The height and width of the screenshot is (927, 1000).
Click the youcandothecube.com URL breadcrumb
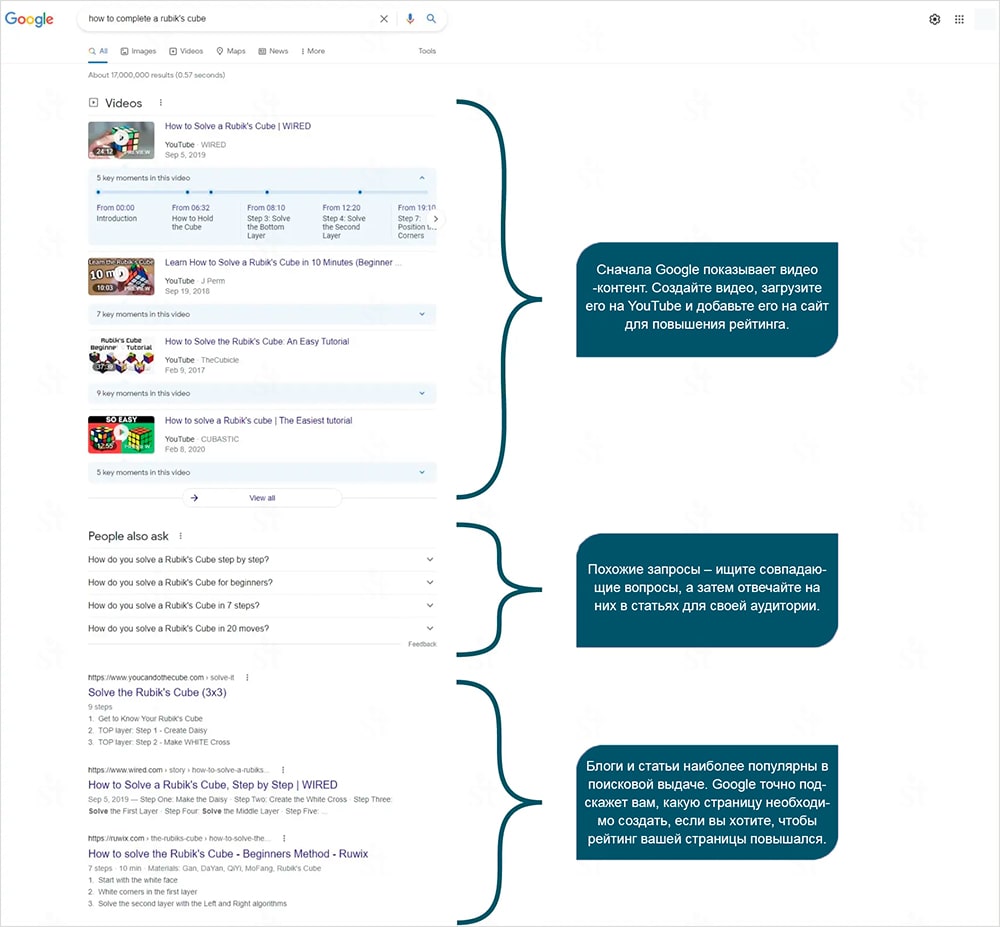tap(161, 677)
